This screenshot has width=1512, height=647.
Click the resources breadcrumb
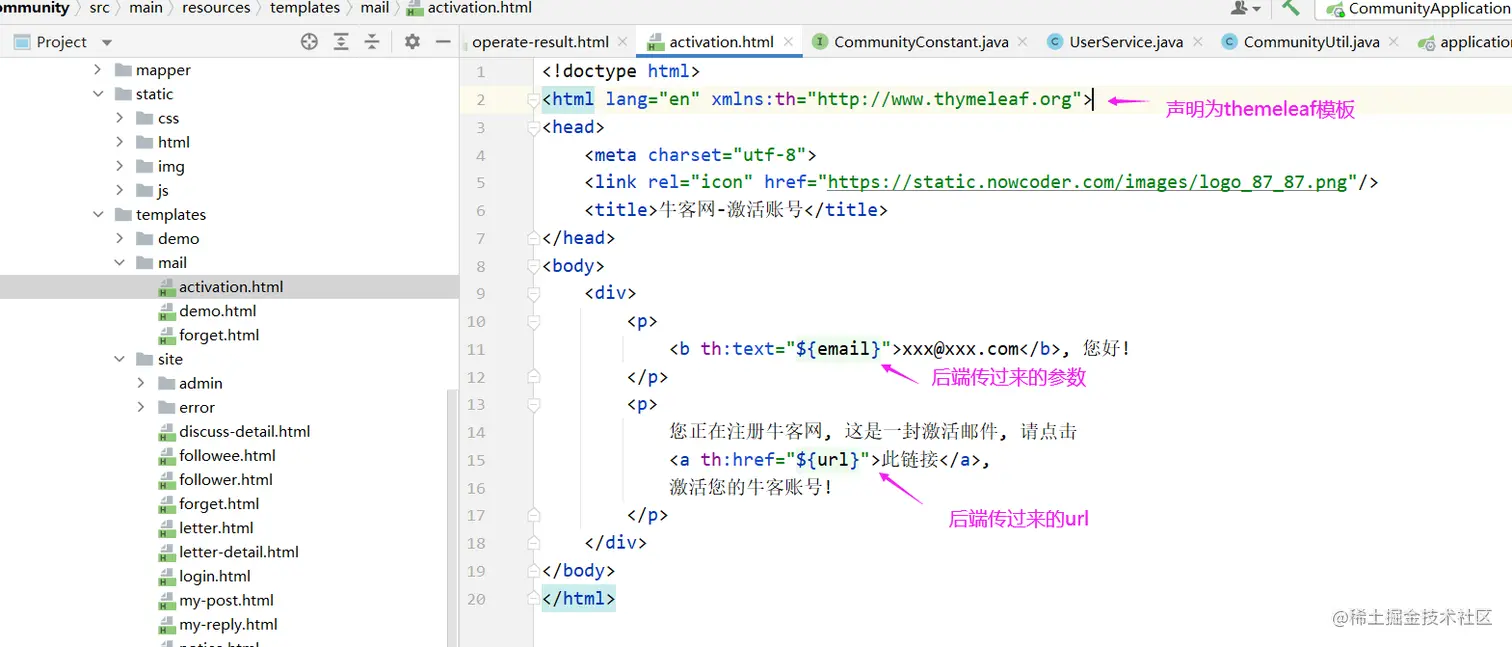216,8
